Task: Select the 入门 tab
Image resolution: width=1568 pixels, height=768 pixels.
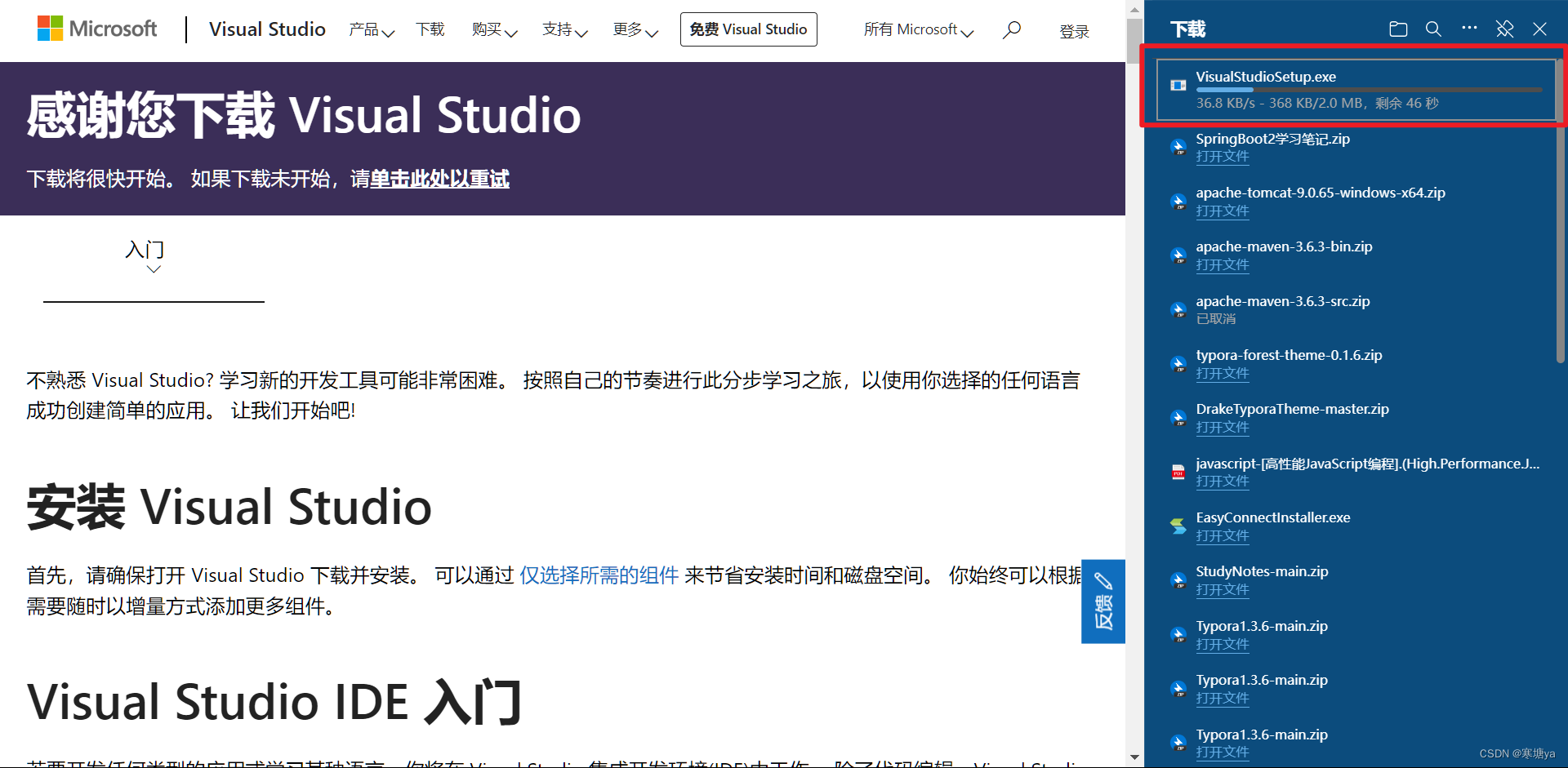Action: tap(145, 250)
